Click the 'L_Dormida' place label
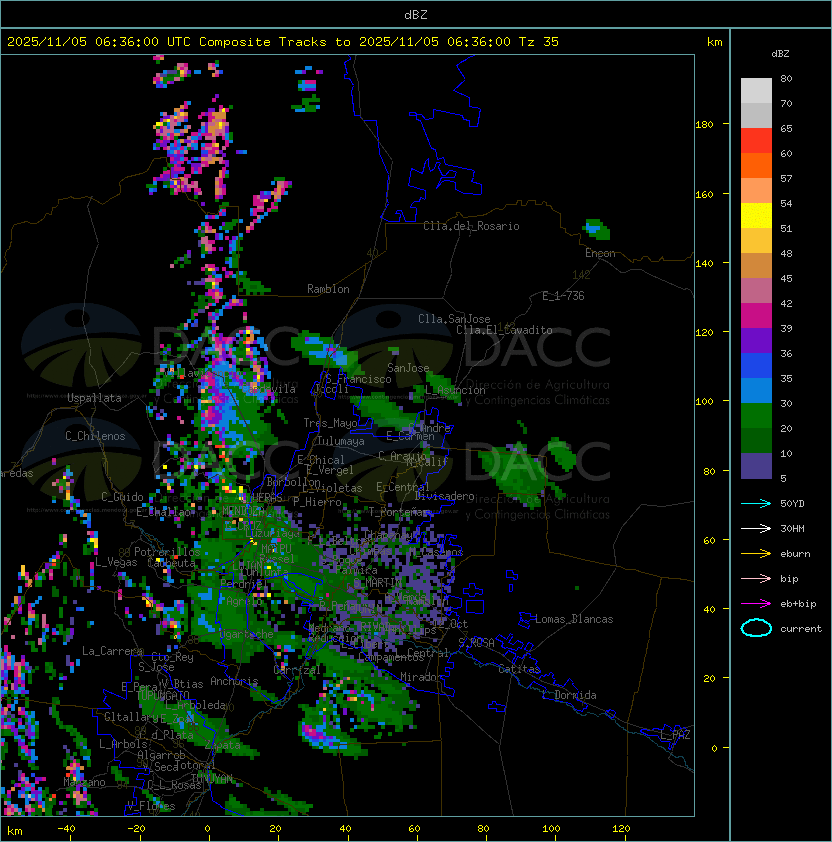 (569, 695)
